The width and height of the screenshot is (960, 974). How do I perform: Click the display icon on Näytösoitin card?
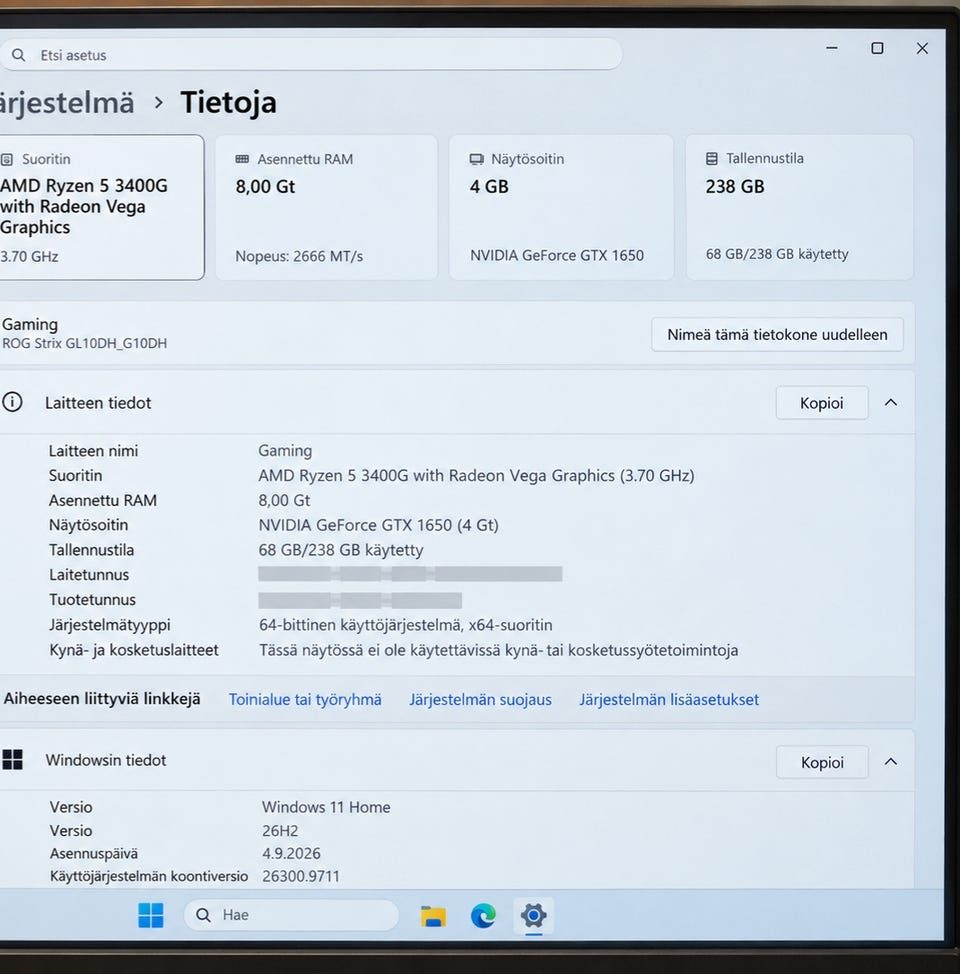pyautogui.click(x=477, y=159)
